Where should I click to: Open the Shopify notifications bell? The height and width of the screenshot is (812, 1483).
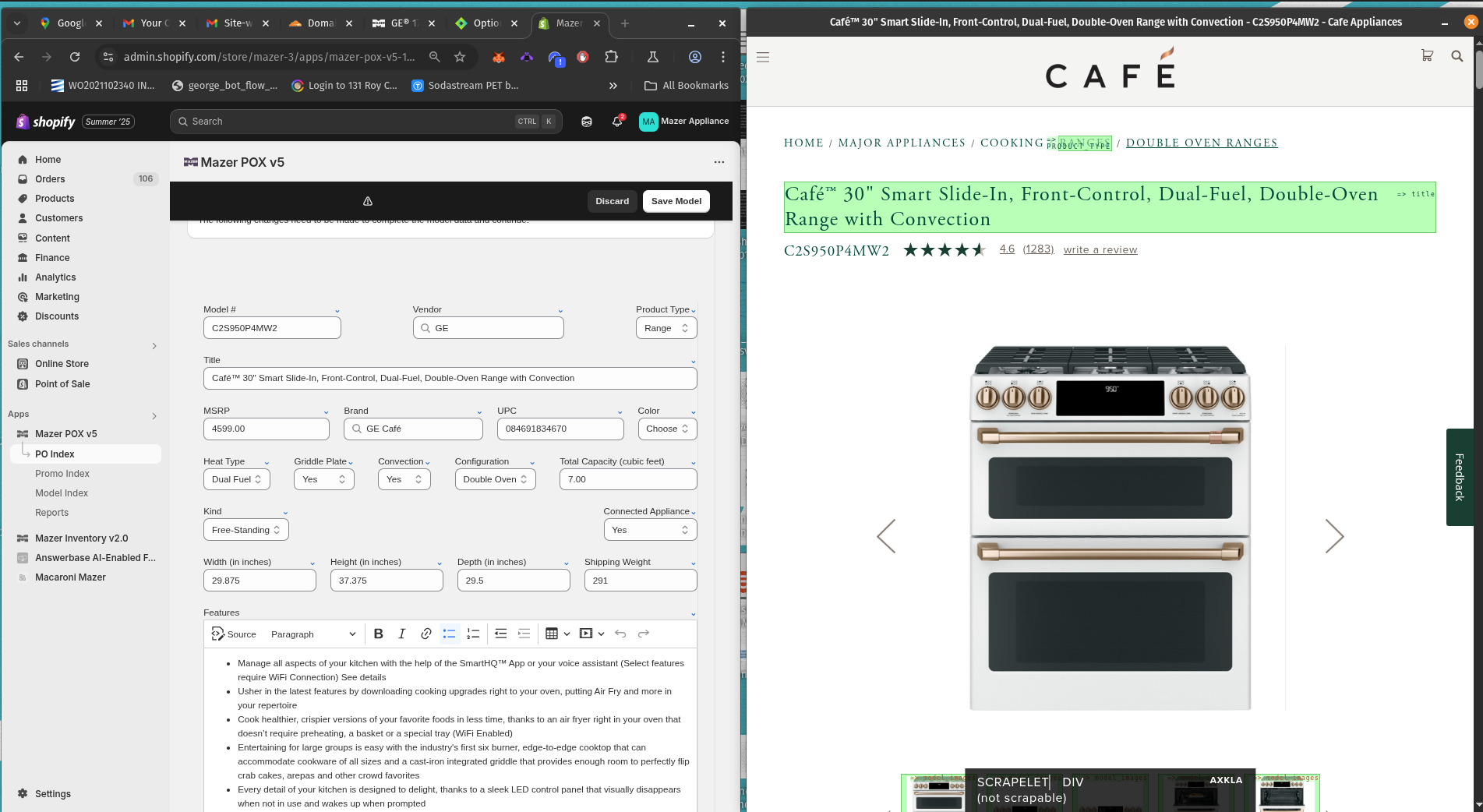[617, 122]
